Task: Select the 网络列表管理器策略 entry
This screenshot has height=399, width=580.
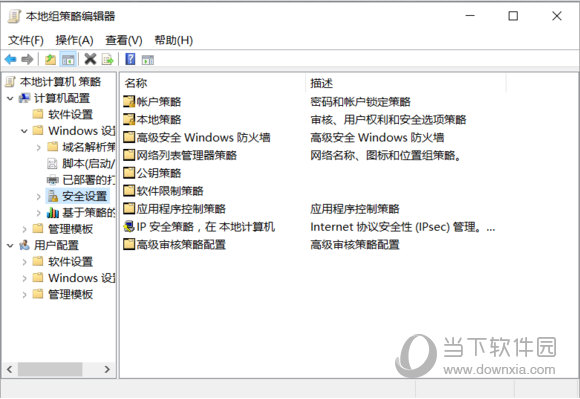Action: click(x=187, y=155)
